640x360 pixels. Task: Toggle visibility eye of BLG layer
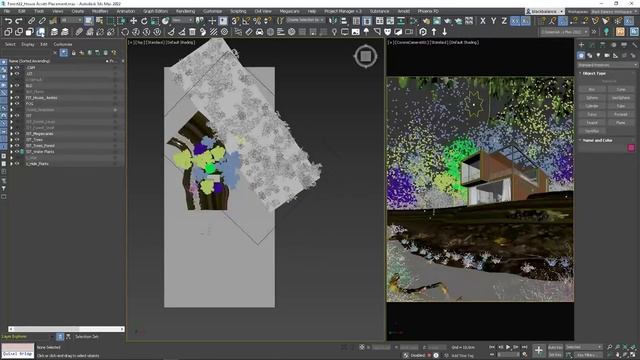coord(17,86)
